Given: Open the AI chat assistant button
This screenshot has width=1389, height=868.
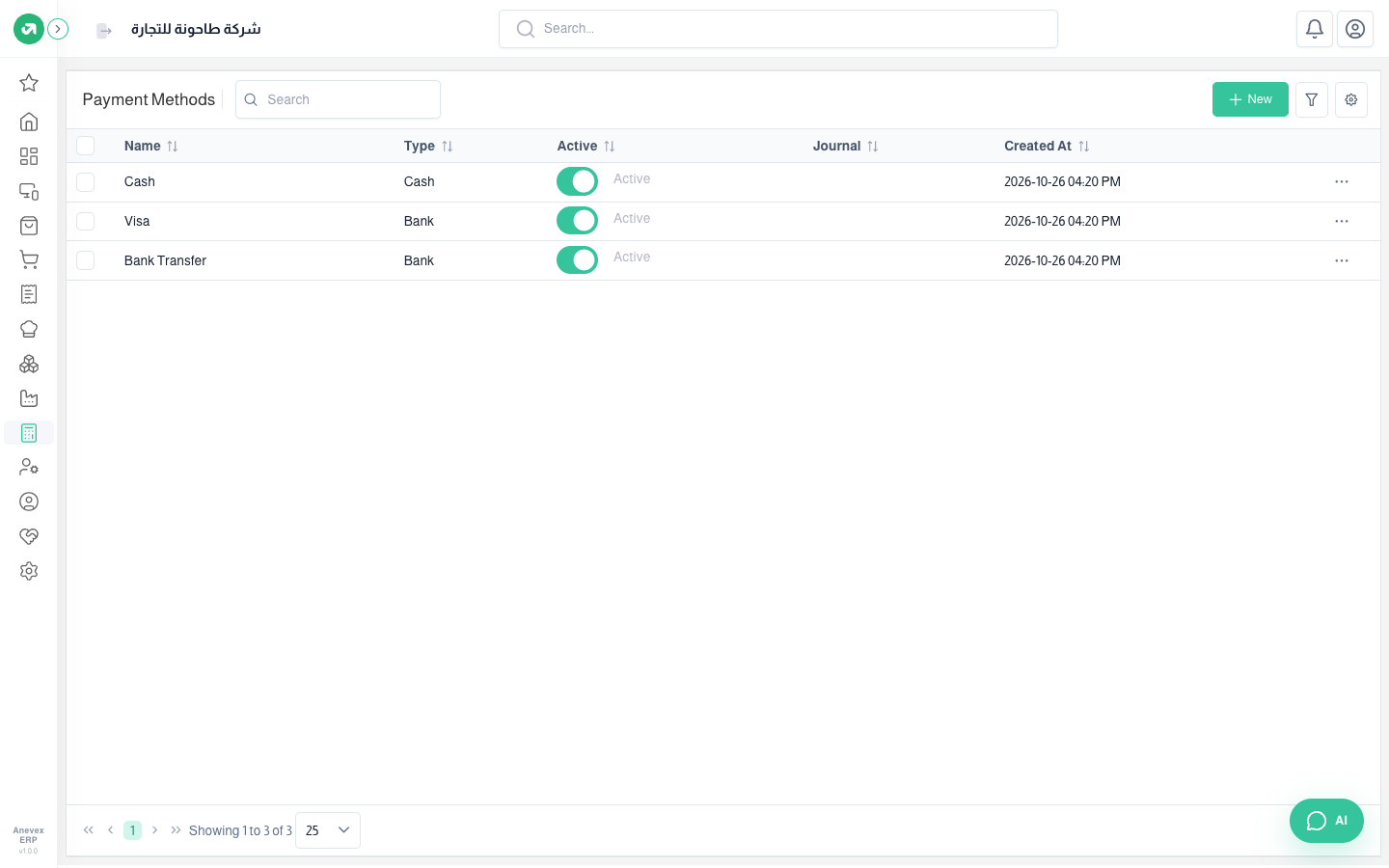Looking at the screenshot, I should 1326,821.
